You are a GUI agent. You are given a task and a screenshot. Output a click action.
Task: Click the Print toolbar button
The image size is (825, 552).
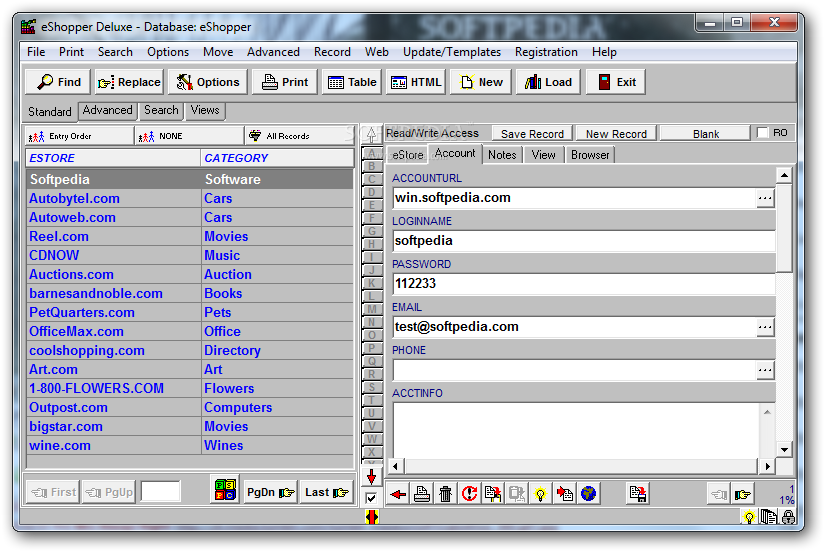coord(285,82)
